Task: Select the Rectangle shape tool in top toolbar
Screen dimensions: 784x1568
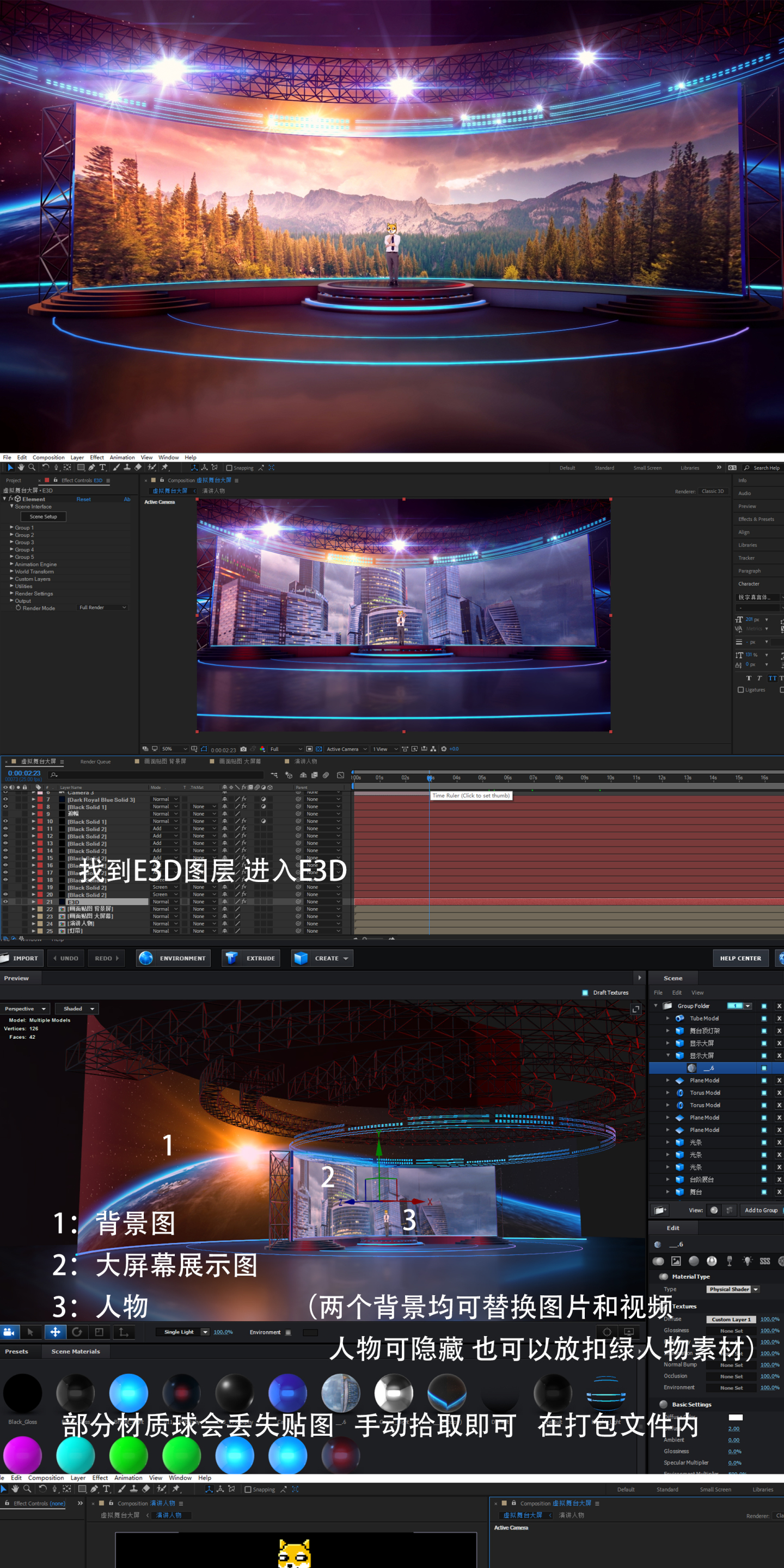Action: [81, 468]
